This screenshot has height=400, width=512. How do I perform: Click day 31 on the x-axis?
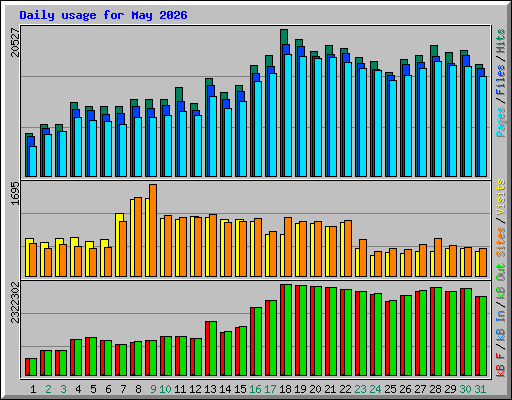(480, 389)
